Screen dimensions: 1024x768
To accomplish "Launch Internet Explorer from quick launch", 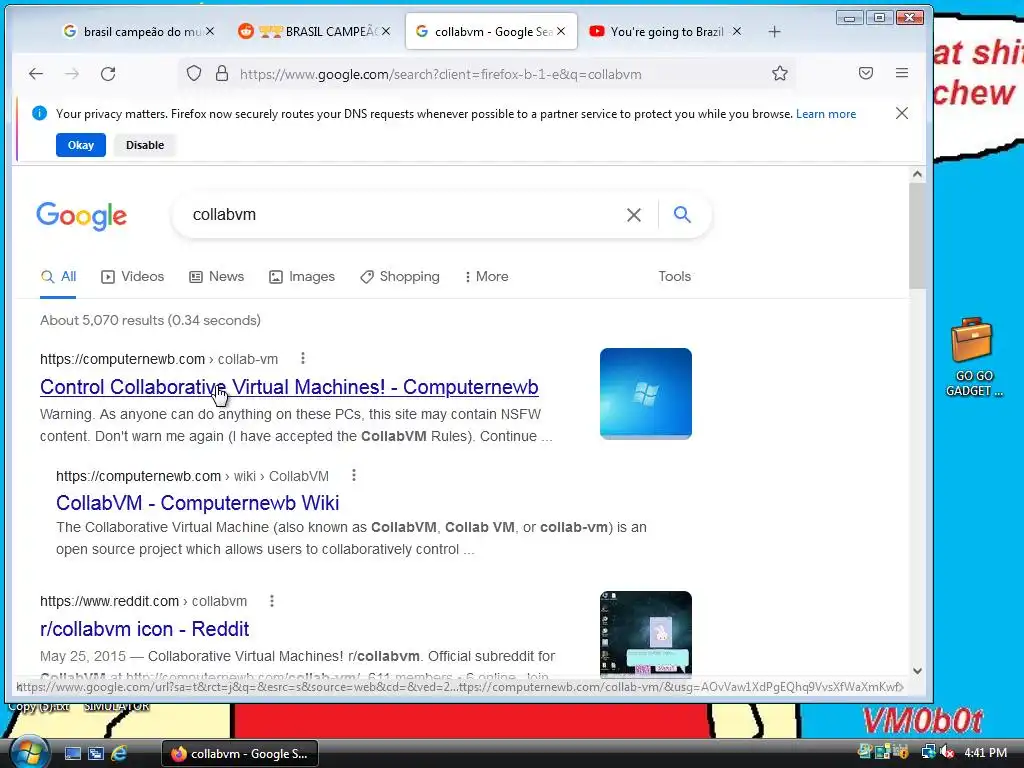I will 120,753.
